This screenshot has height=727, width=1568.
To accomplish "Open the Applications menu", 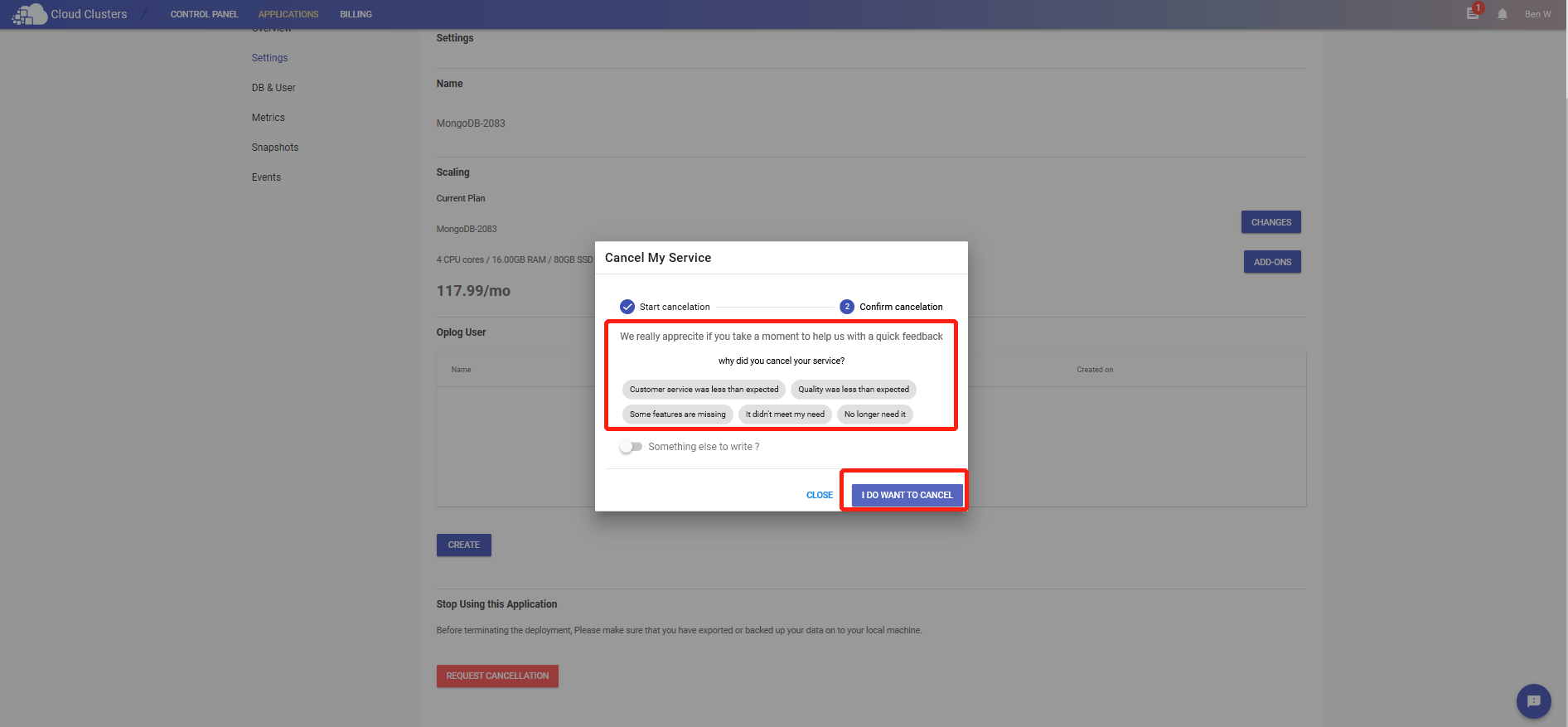I will coord(288,14).
